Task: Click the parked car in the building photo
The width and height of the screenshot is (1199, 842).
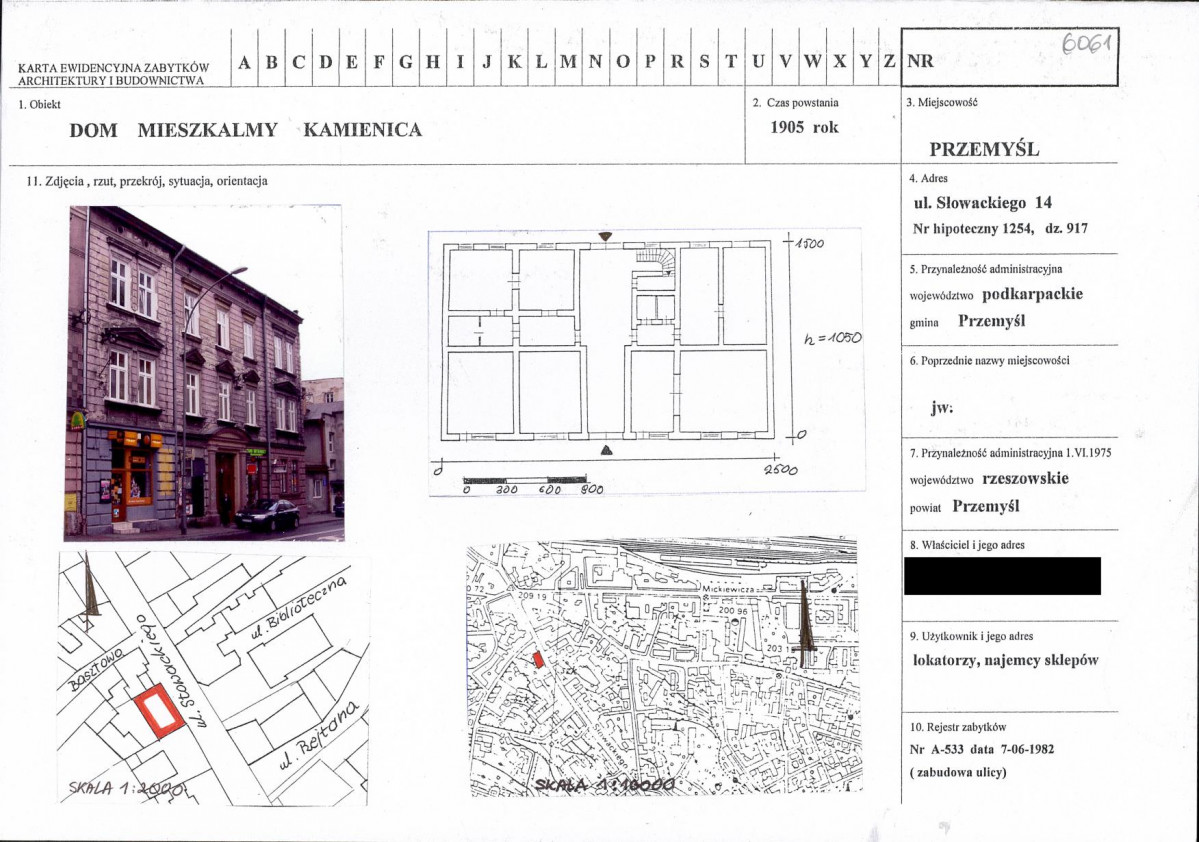Action: (x=267, y=515)
